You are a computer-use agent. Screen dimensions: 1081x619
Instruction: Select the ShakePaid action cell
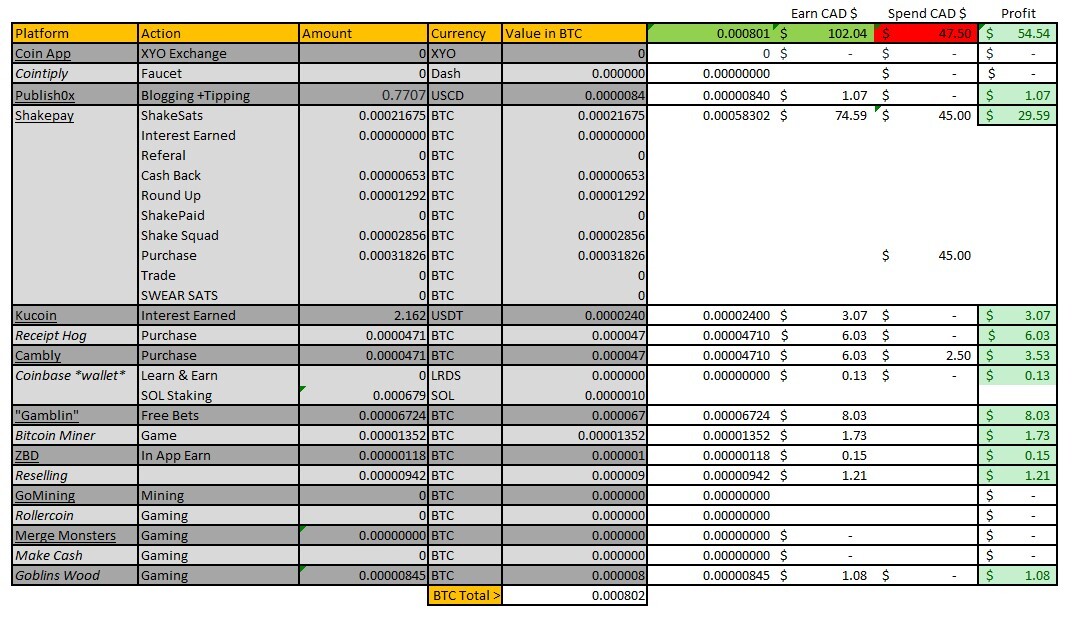coord(219,216)
